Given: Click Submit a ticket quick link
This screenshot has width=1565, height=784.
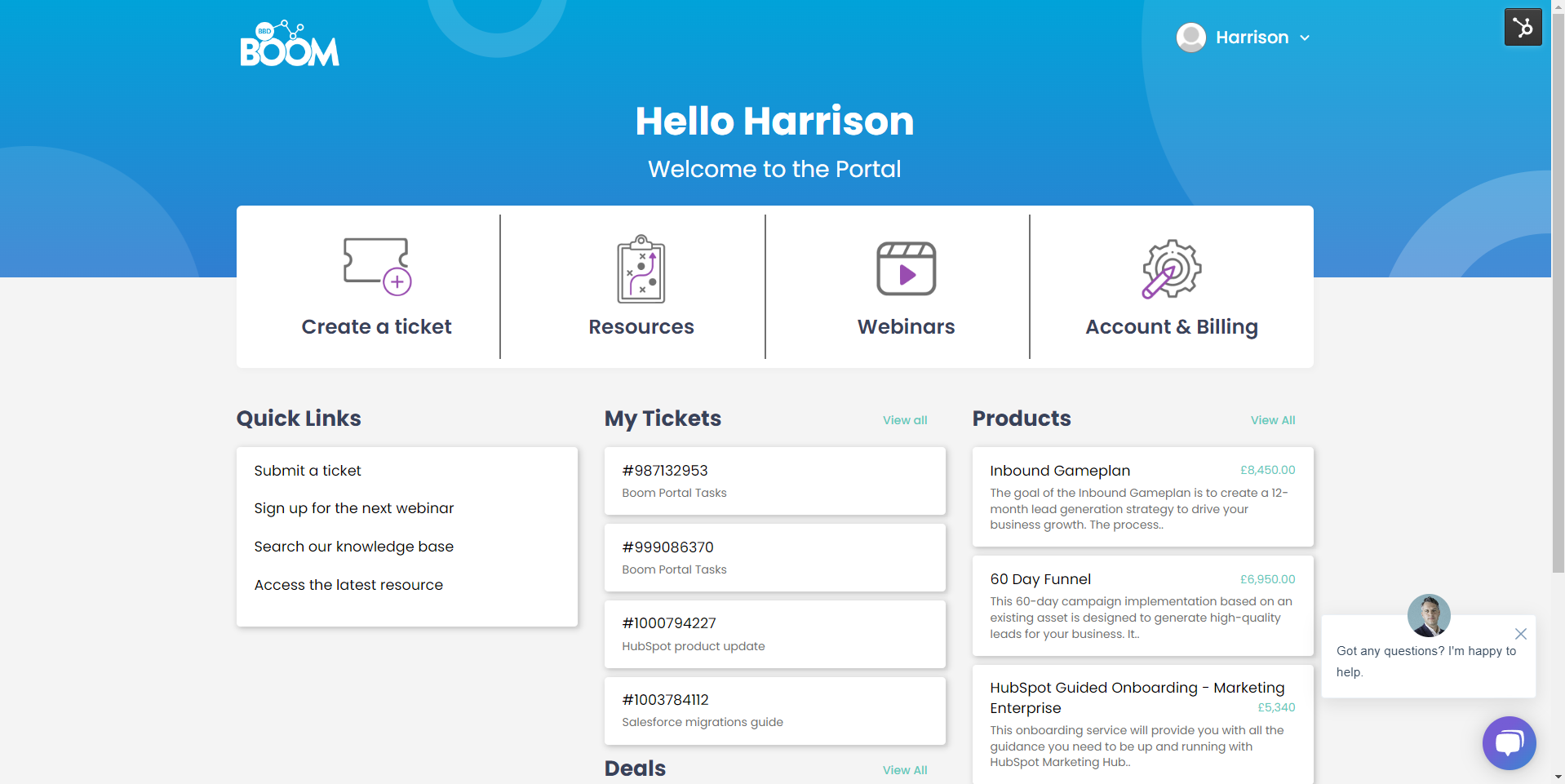Looking at the screenshot, I should (x=308, y=471).
